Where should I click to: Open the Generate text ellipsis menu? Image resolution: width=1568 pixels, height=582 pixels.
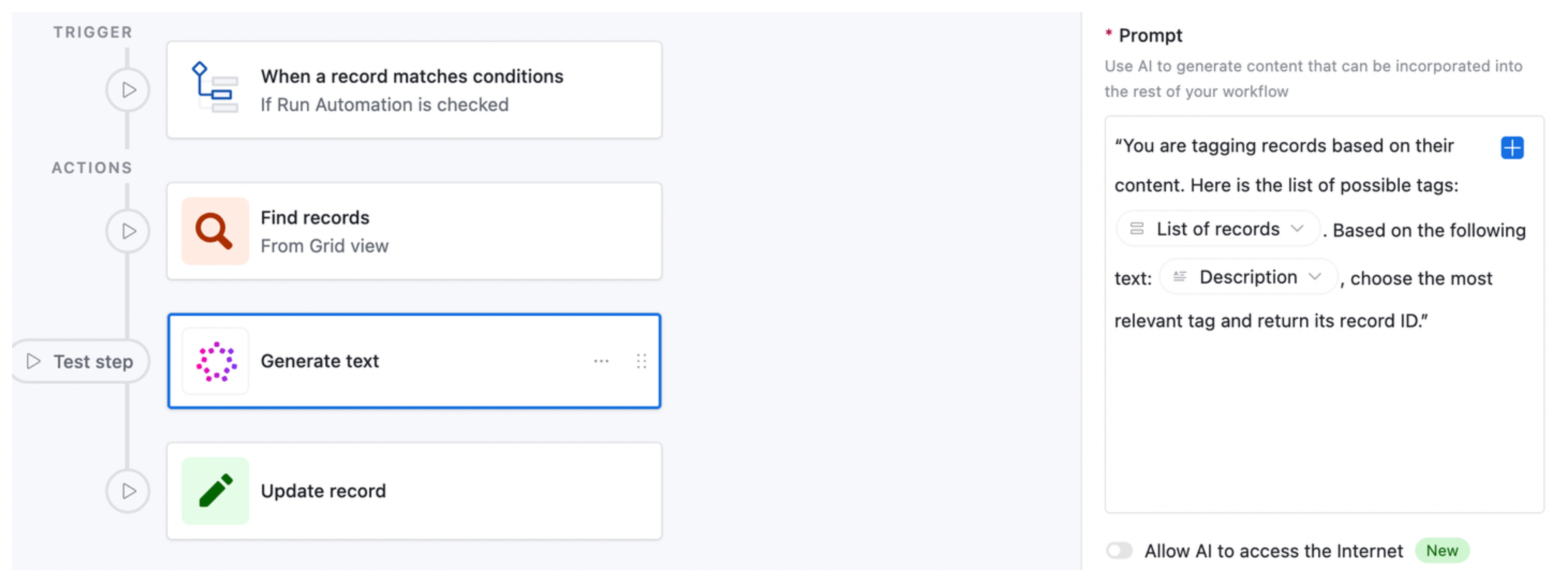tap(601, 361)
